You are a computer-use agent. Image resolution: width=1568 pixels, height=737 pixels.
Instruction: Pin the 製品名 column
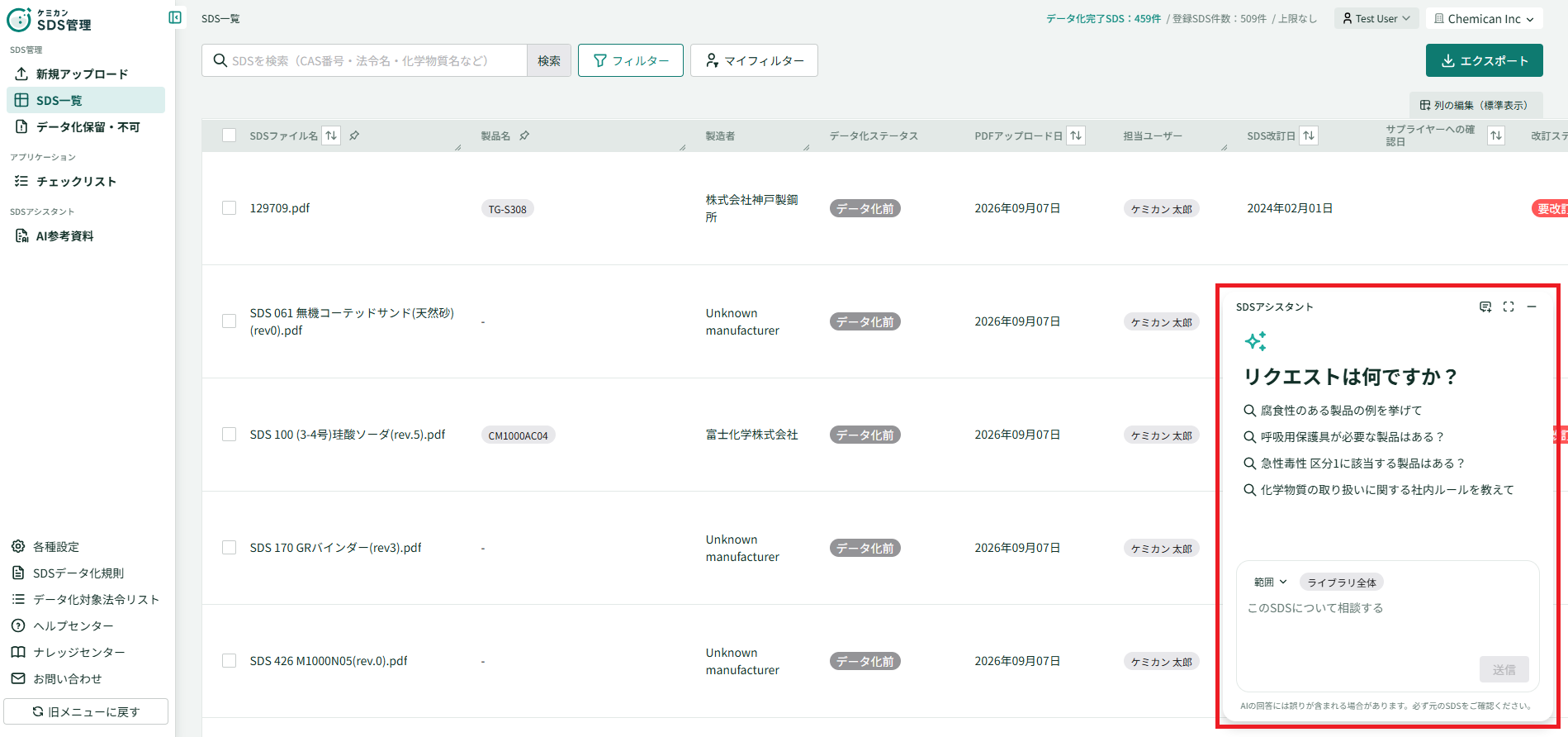pyautogui.click(x=524, y=136)
